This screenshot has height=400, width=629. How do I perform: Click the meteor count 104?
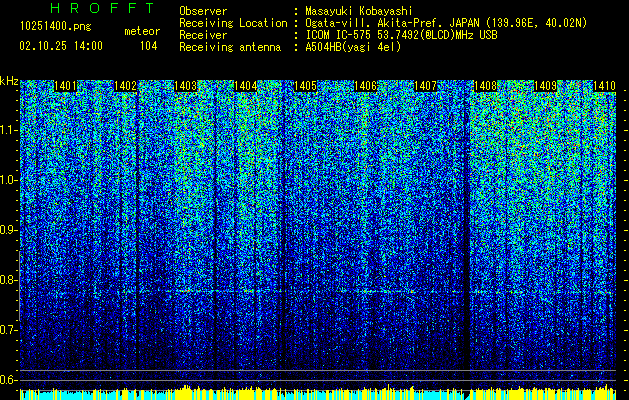coord(148,46)
